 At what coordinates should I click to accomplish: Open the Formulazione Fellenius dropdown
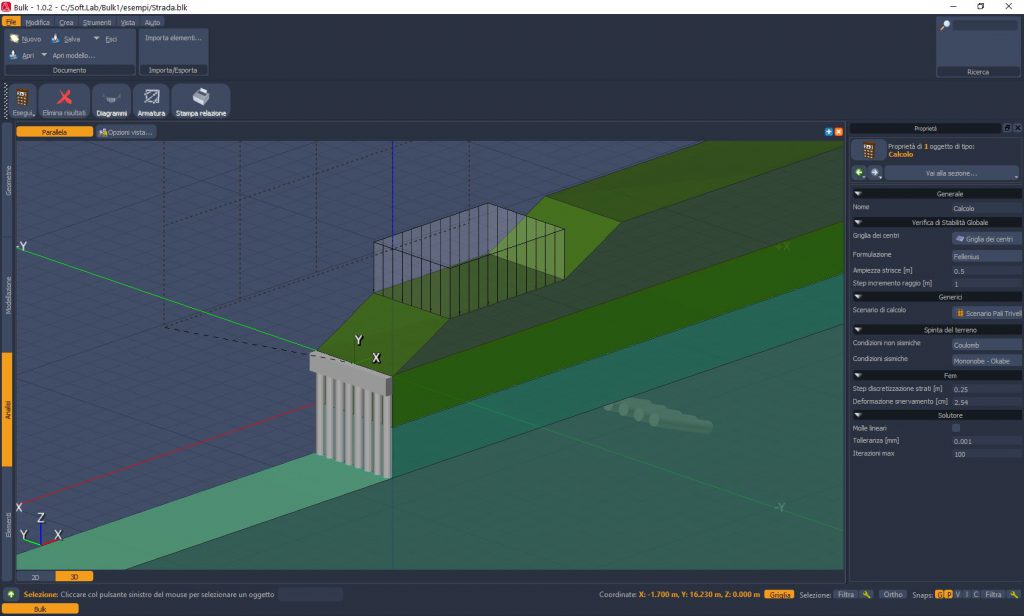[x=985, y=255]
